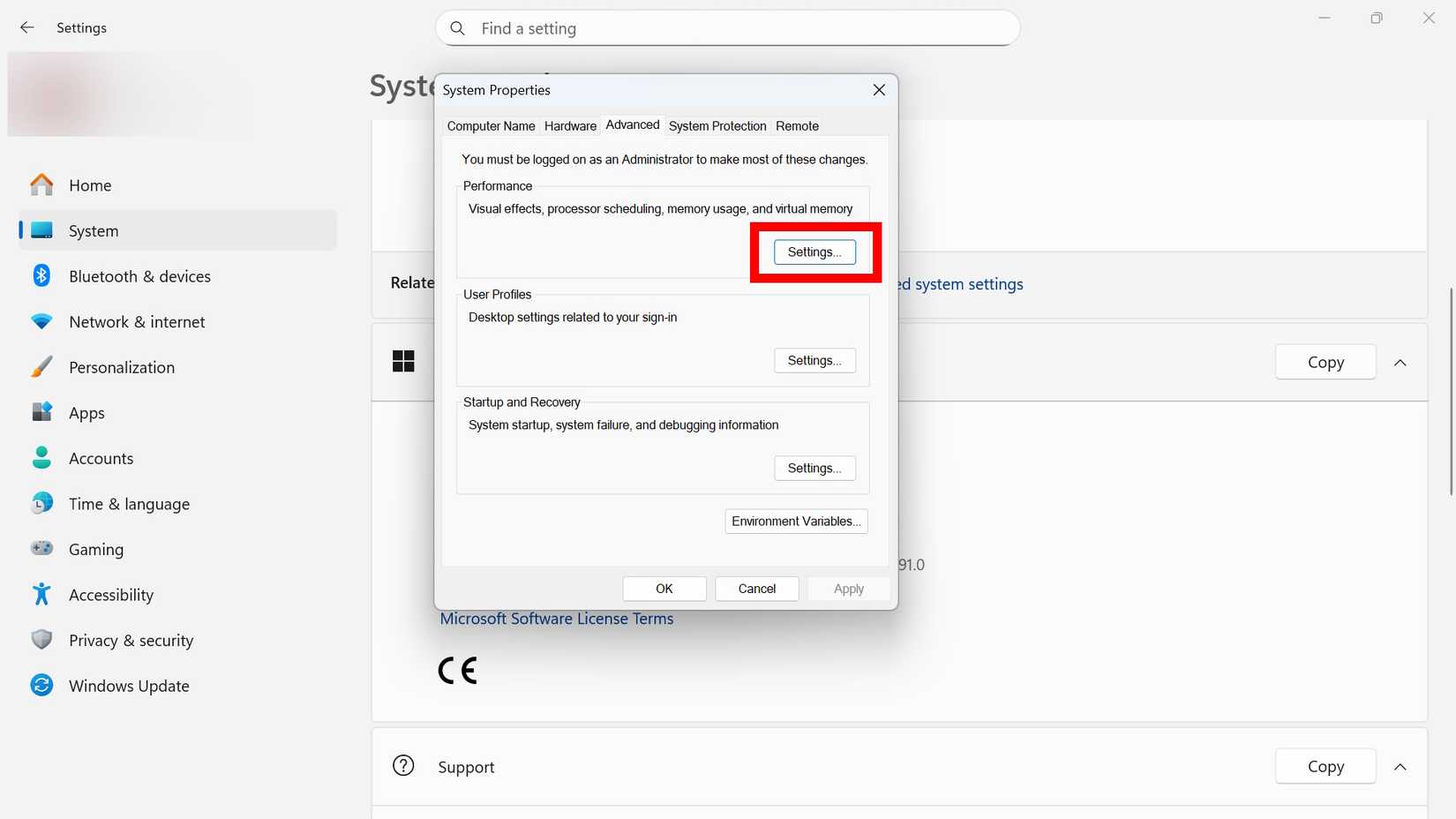The height and width of the screenshot is (819, 1456).
Task: Open the Apps section
Action: coord(86,412)
